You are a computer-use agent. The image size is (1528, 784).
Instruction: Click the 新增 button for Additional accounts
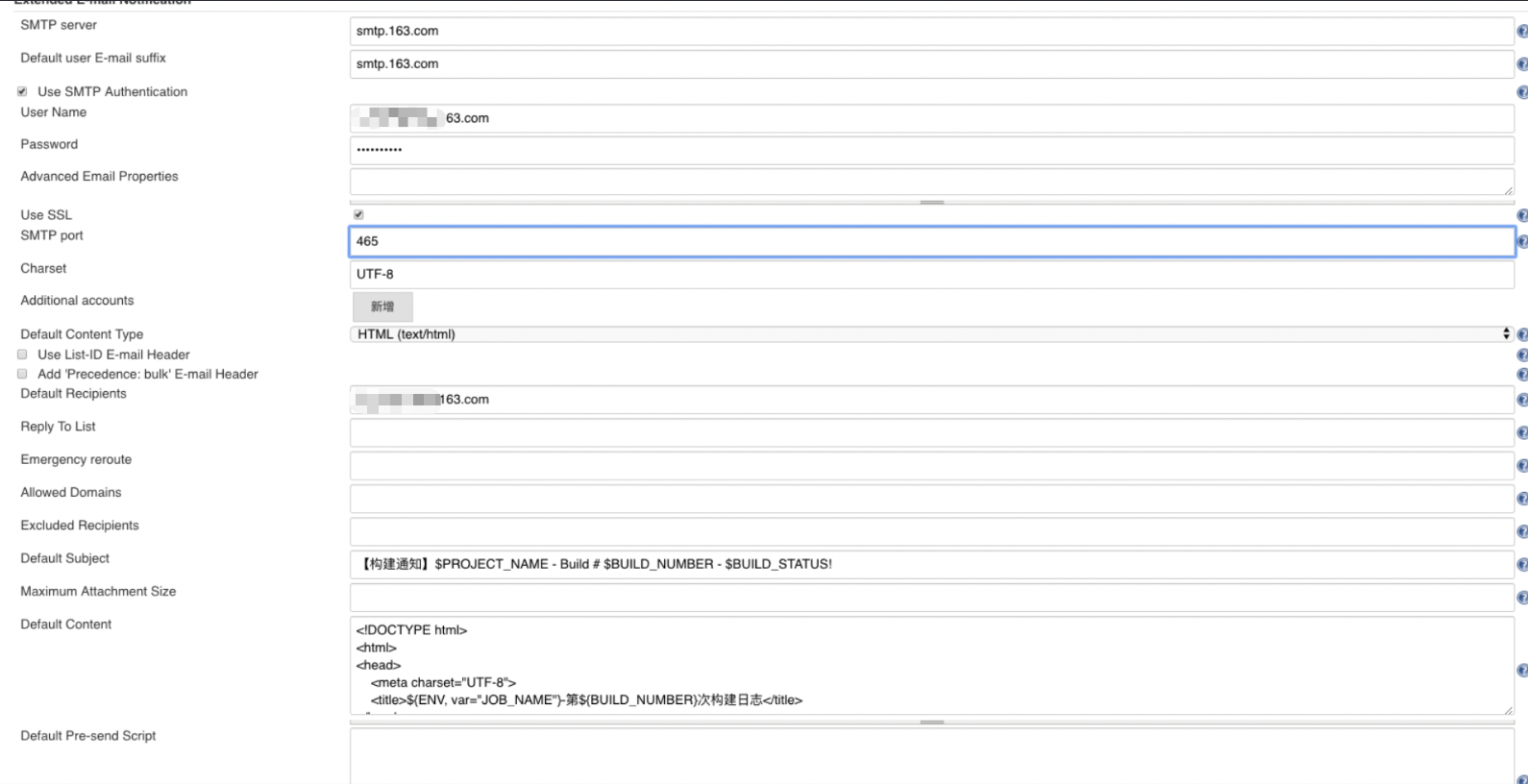click(382, 306)
